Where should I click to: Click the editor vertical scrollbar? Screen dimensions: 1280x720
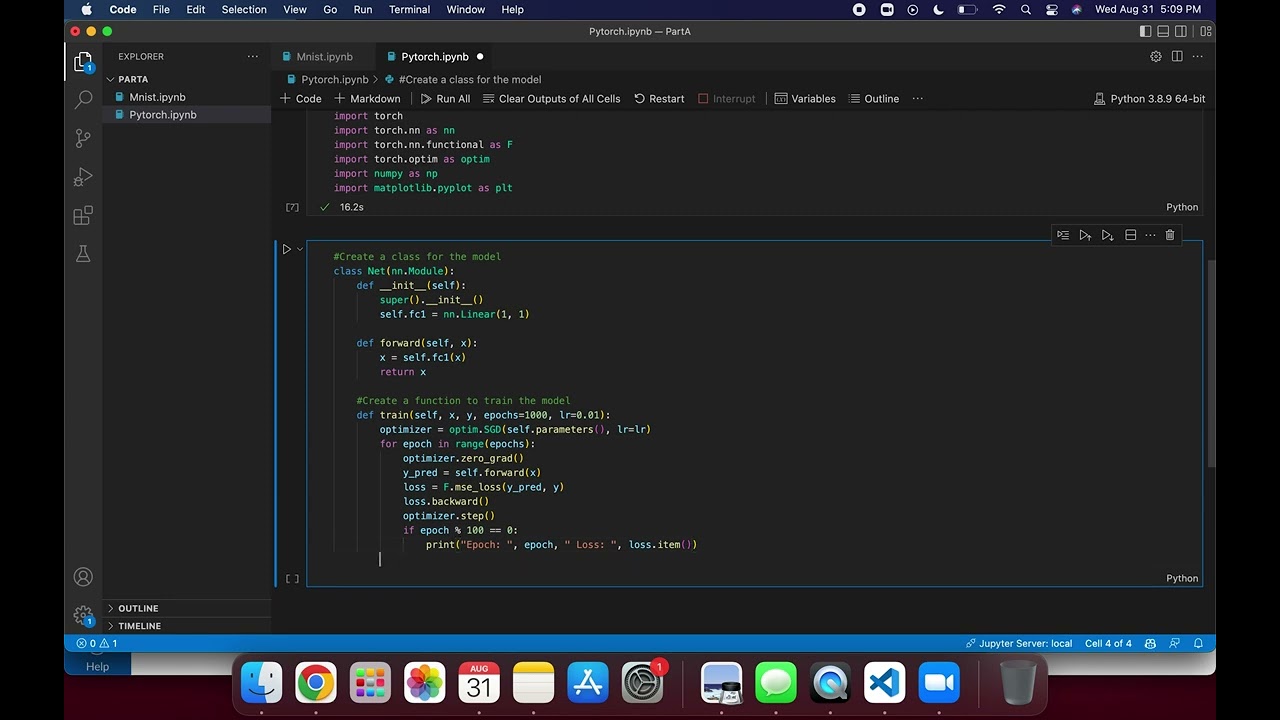pos(1210,364)
